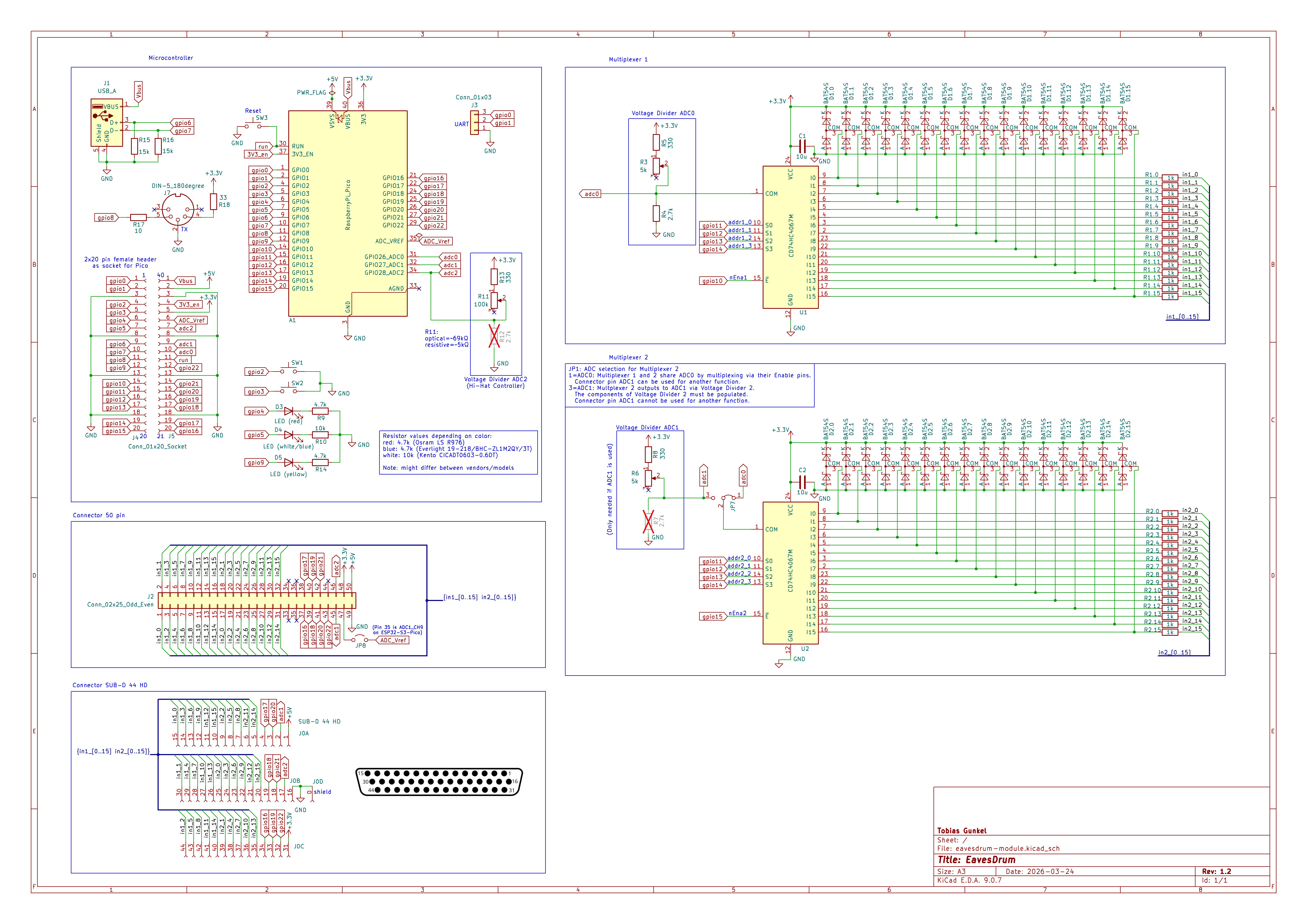Select the R6 5k potentiometer
Image resolution: width=1307 pixels, height=924 pixels.
click(648, 478)
